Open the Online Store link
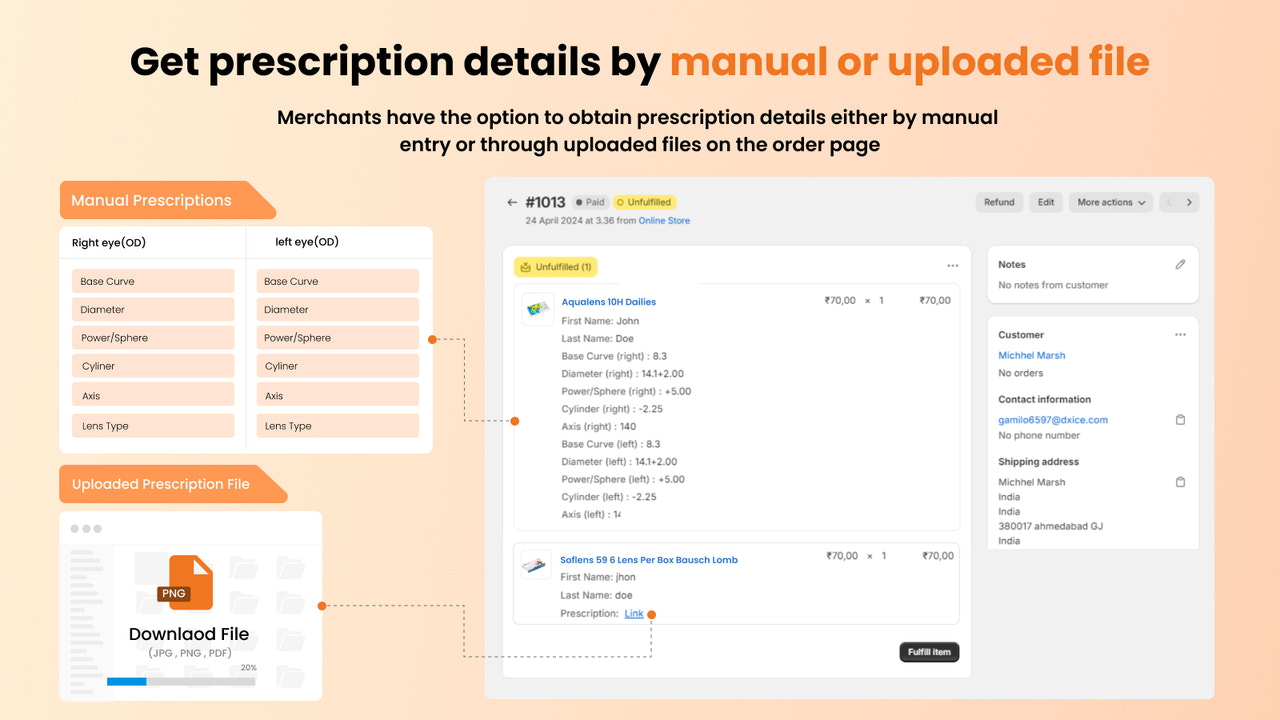 [664, 220]
